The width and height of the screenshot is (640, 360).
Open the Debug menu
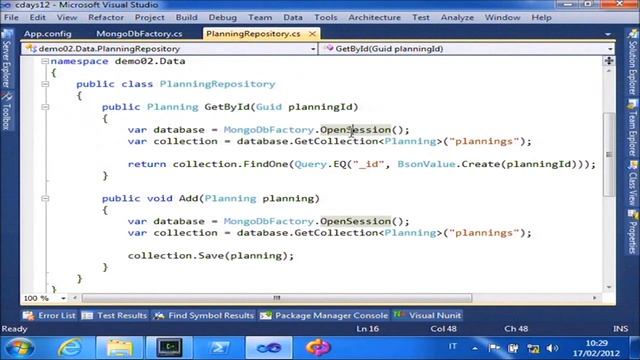222,18
